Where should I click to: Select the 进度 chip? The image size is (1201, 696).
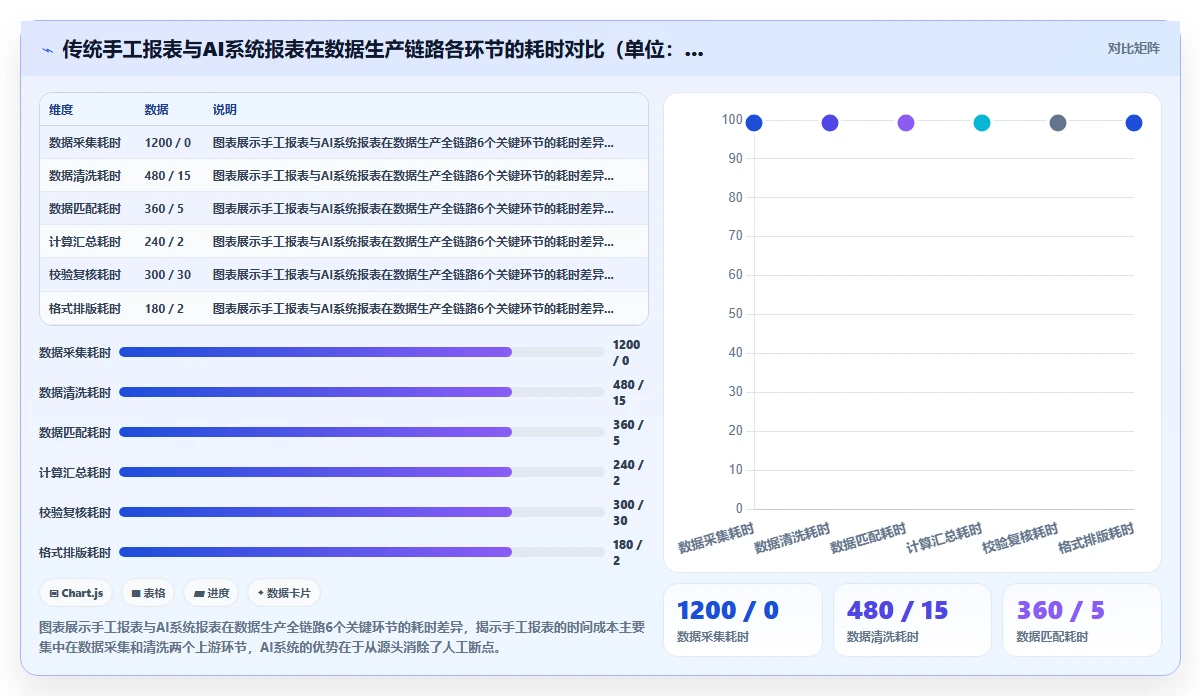(211, 593)
